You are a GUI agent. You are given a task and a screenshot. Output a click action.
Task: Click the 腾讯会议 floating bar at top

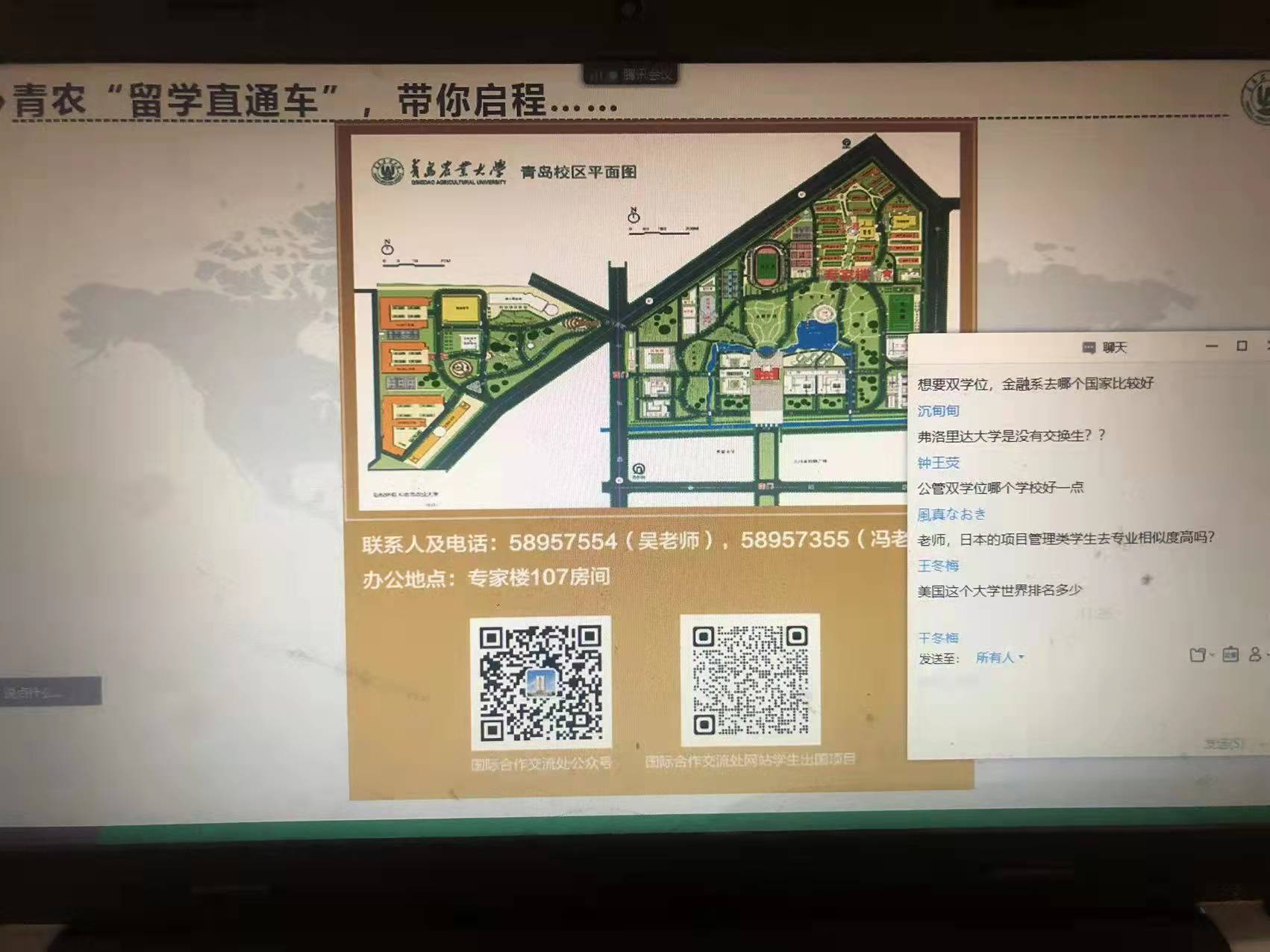pyautogui.click(x=631, y=75)
